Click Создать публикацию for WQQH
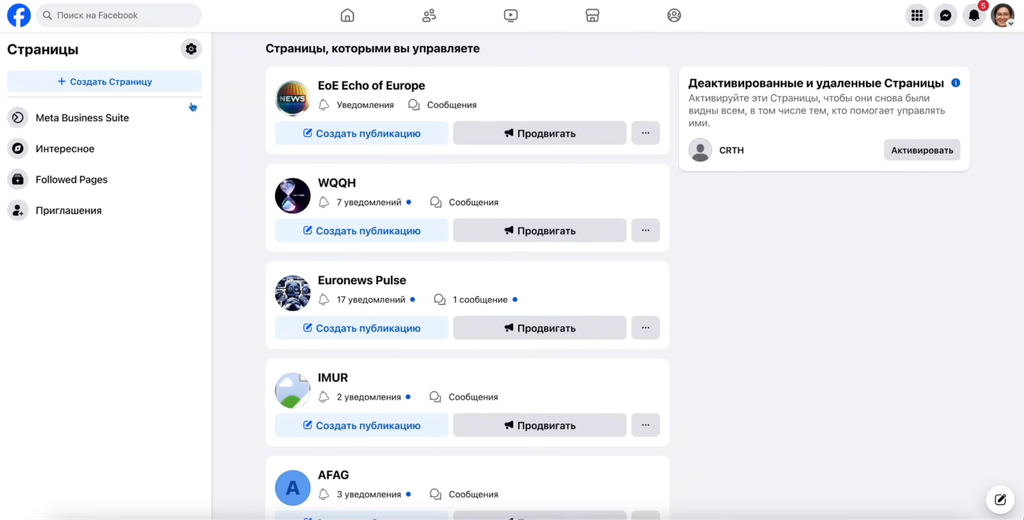The width and height of the screenshot is (1024, 520). [361, 231]
